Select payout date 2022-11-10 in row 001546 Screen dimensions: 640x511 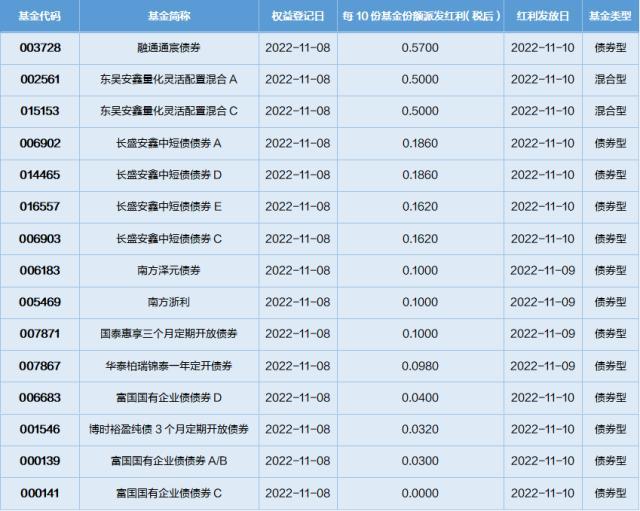(x=543, y=429)
